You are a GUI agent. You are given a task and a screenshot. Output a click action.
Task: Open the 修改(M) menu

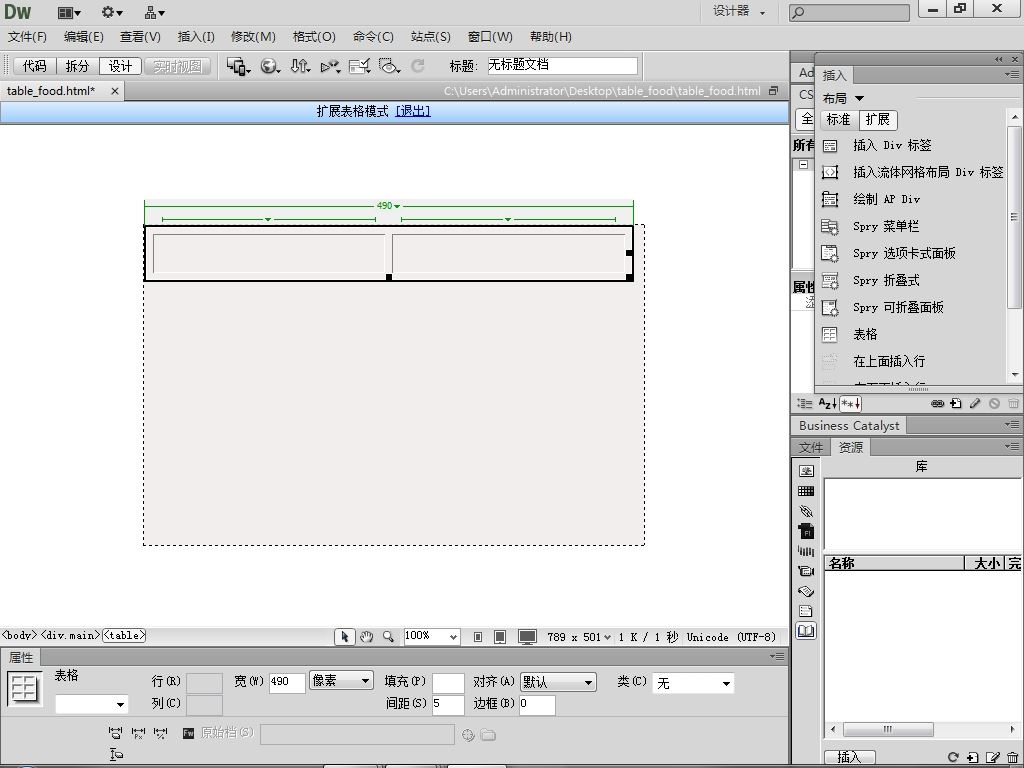click(253, 37)
